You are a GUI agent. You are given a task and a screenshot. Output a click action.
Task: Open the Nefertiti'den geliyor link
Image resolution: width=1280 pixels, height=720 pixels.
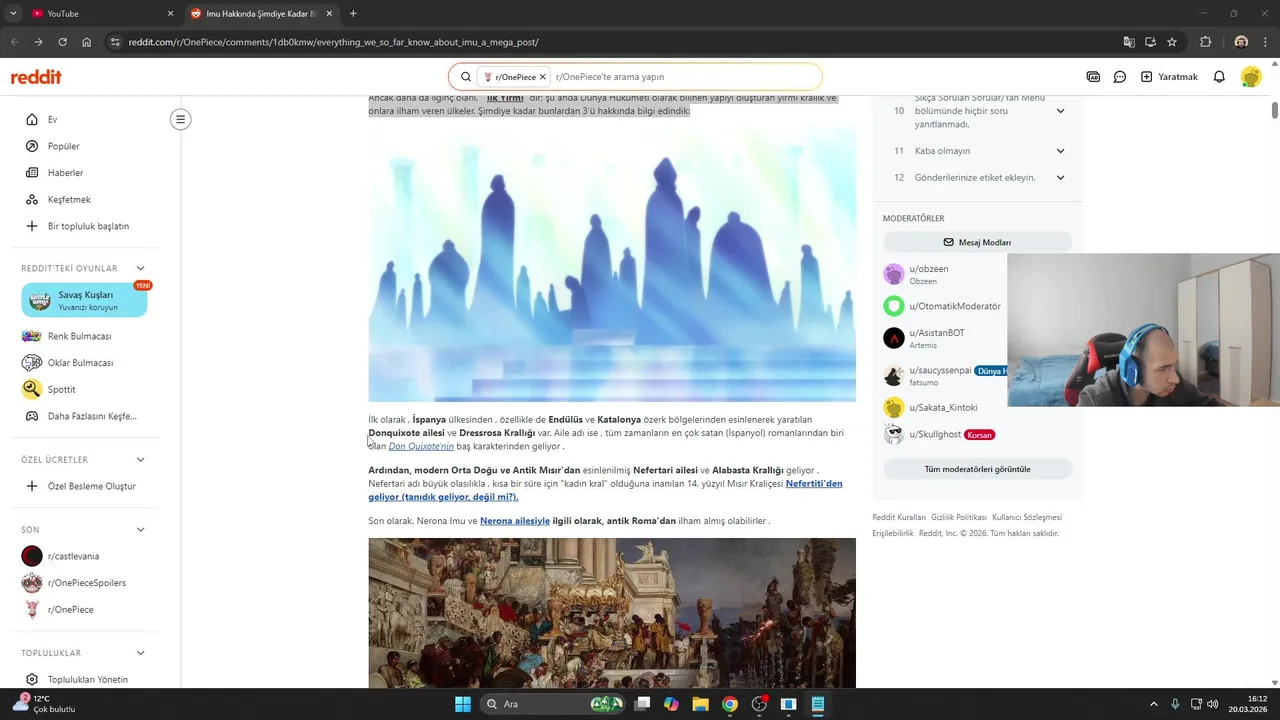click(605, 490)
